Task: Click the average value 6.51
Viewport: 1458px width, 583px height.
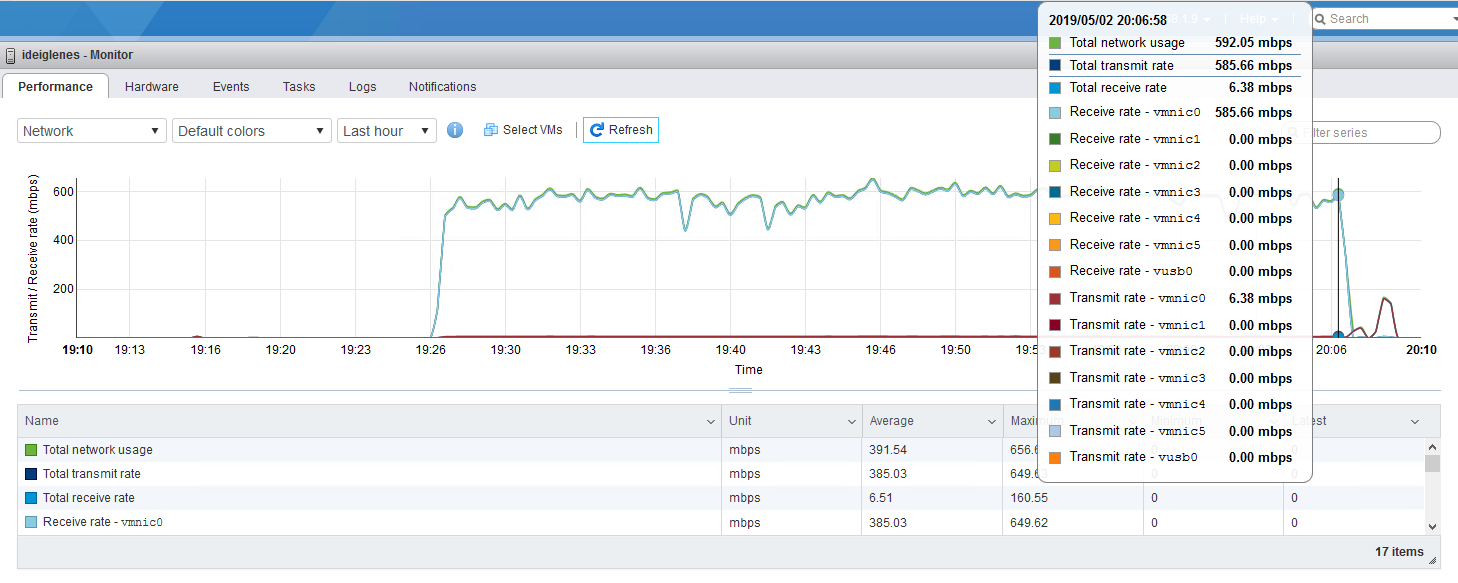Action: 882,498
